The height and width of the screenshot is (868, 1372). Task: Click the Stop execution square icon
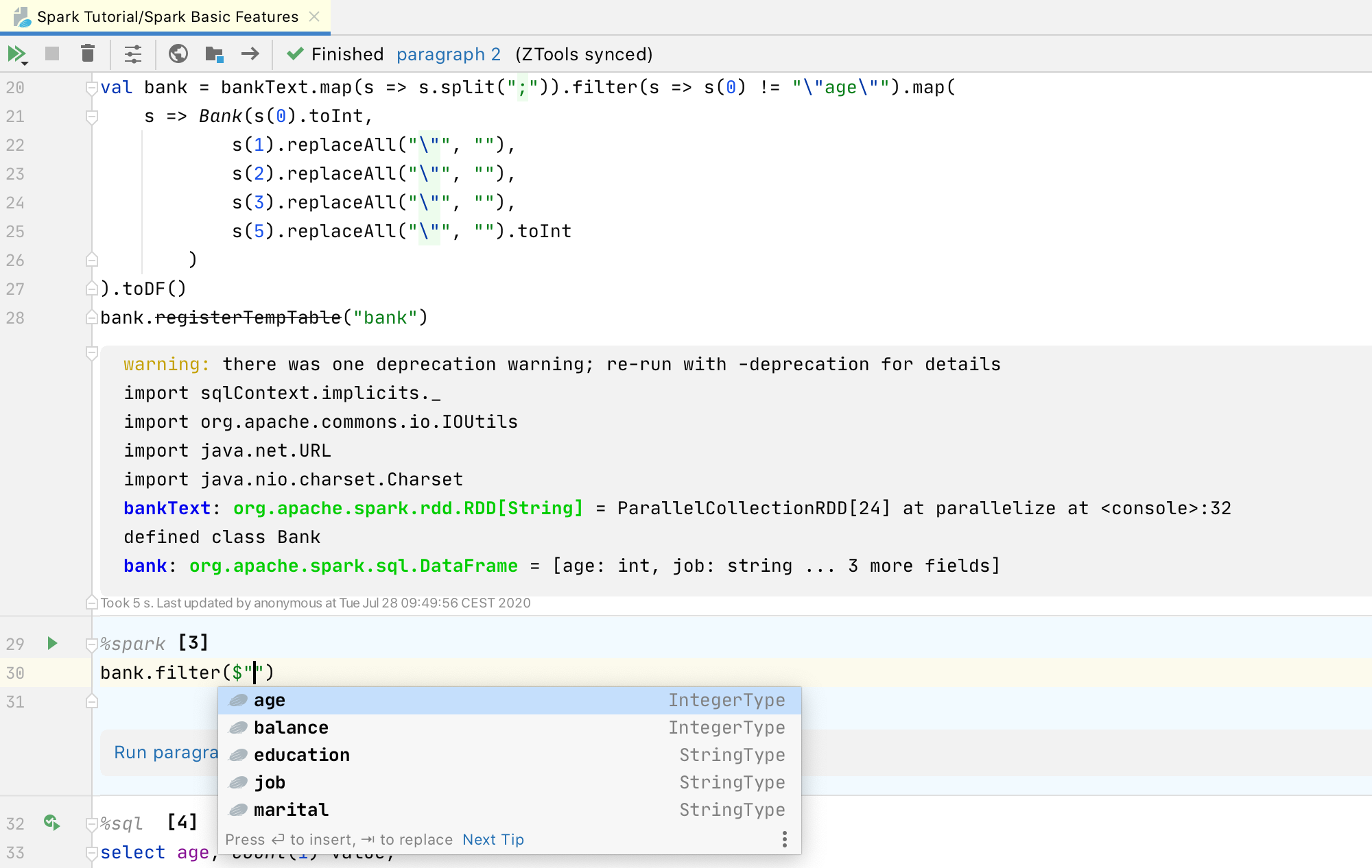click(52, 53)
